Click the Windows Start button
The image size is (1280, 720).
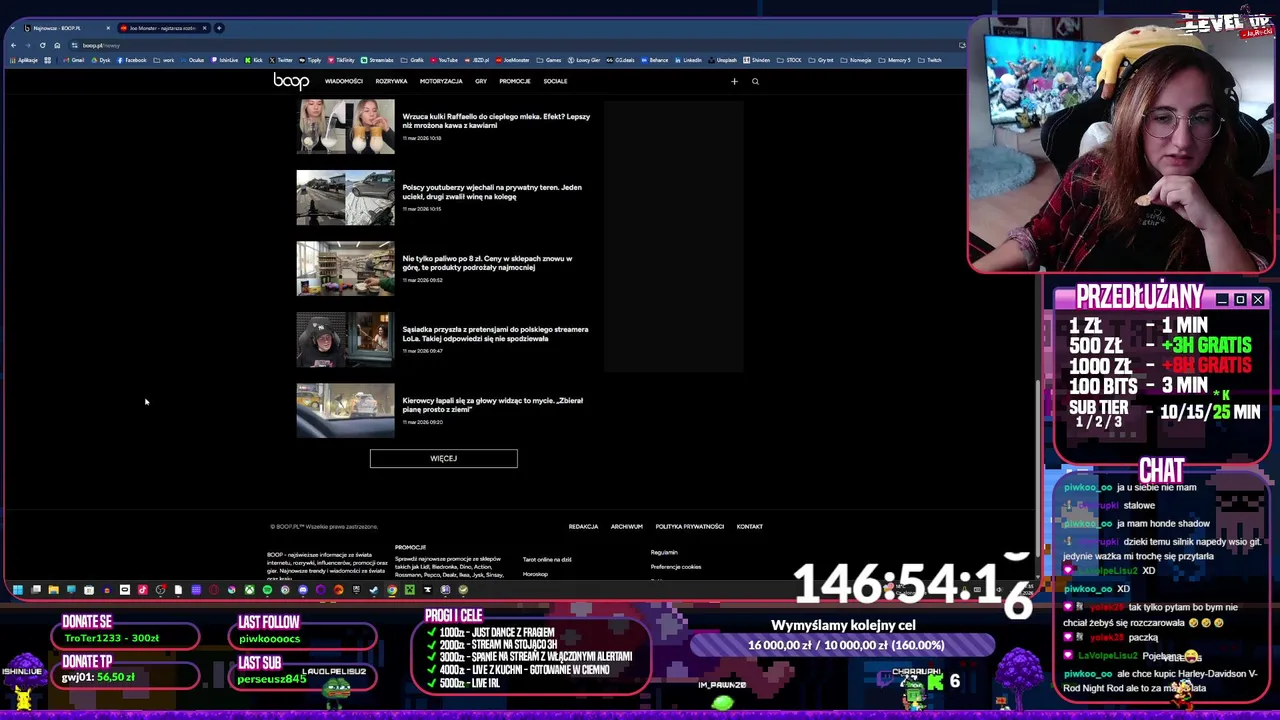pyautogui.click(x=17, y=590)
